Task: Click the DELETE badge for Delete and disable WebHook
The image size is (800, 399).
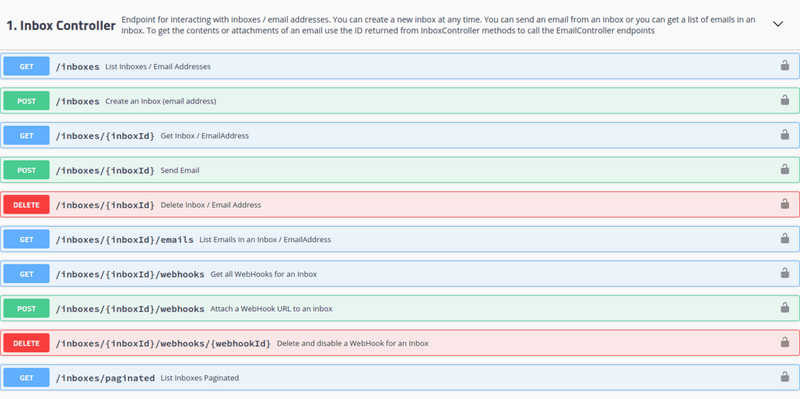Action: [x=27, y=343]
